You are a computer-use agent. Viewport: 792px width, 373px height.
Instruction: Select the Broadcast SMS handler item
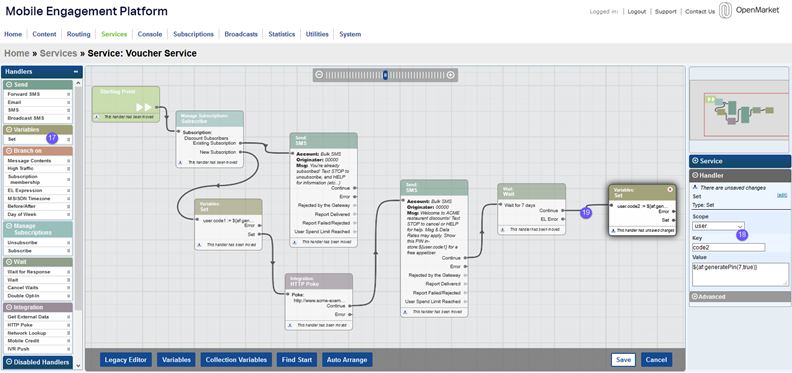pyautogui.click(x=38, y=118)
